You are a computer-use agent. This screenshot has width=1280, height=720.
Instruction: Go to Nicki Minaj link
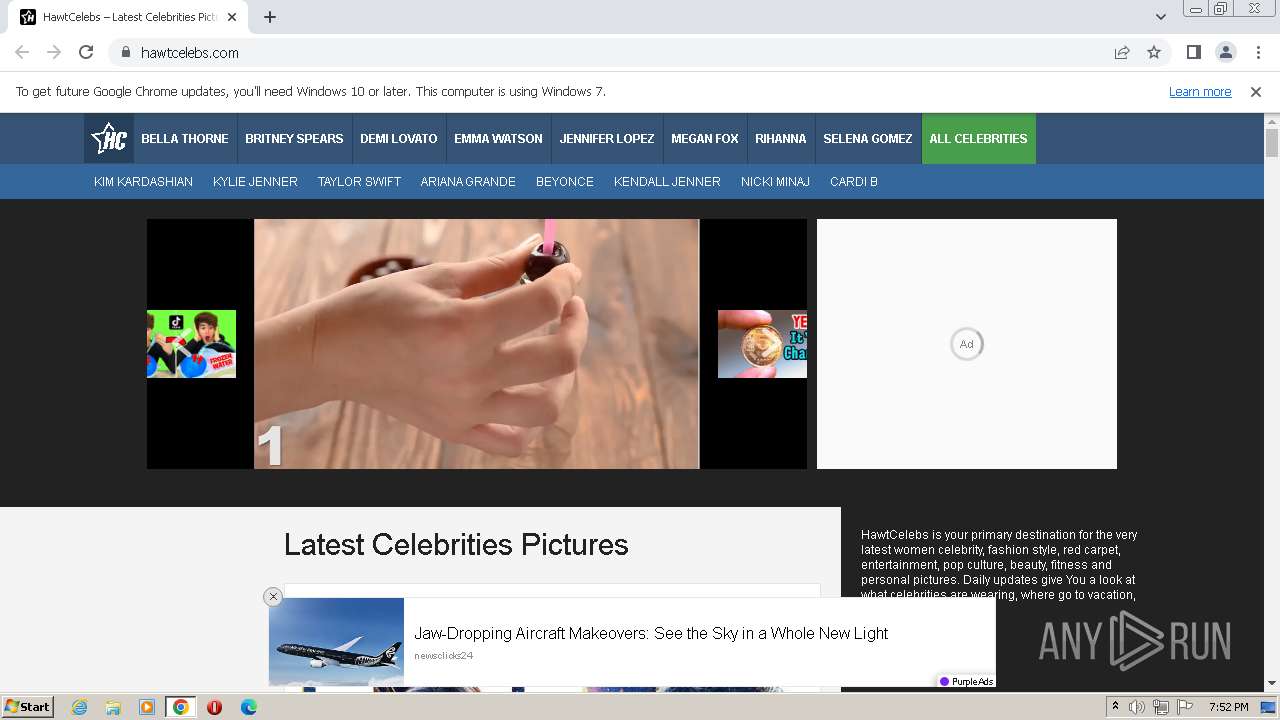(775, 182)
